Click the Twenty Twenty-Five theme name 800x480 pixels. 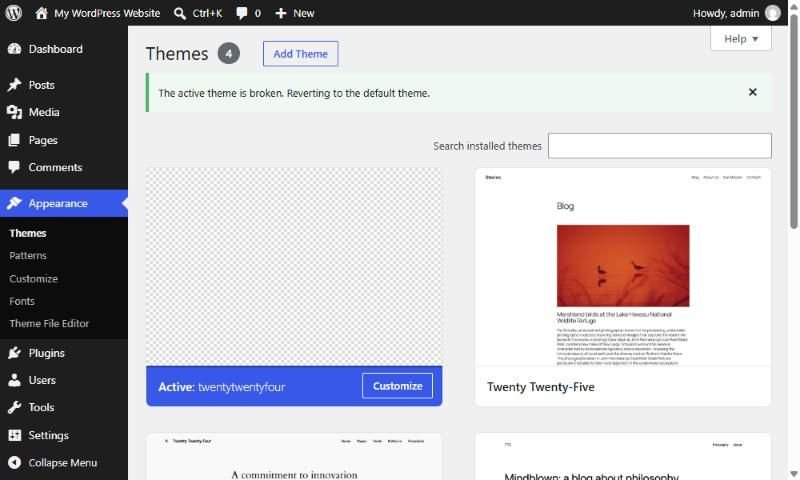click(x=541, y=387)
